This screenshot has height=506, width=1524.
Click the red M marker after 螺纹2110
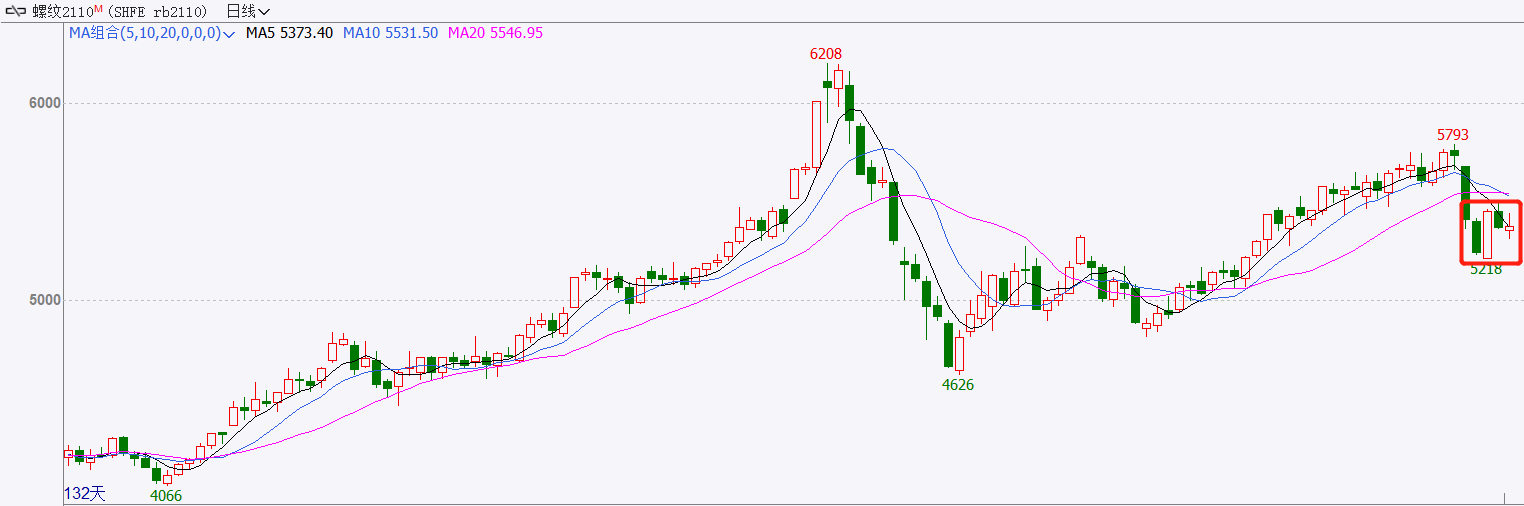(99, 9)
